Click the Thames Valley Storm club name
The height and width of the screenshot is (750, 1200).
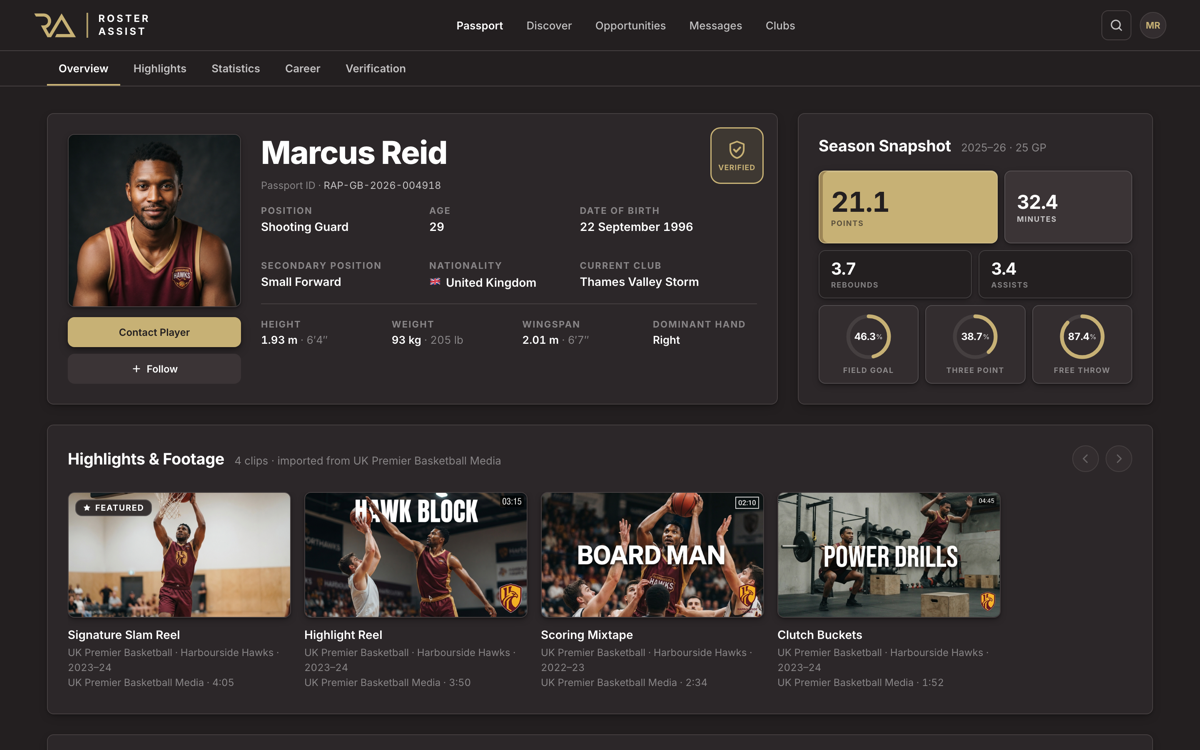pos(639,282)
